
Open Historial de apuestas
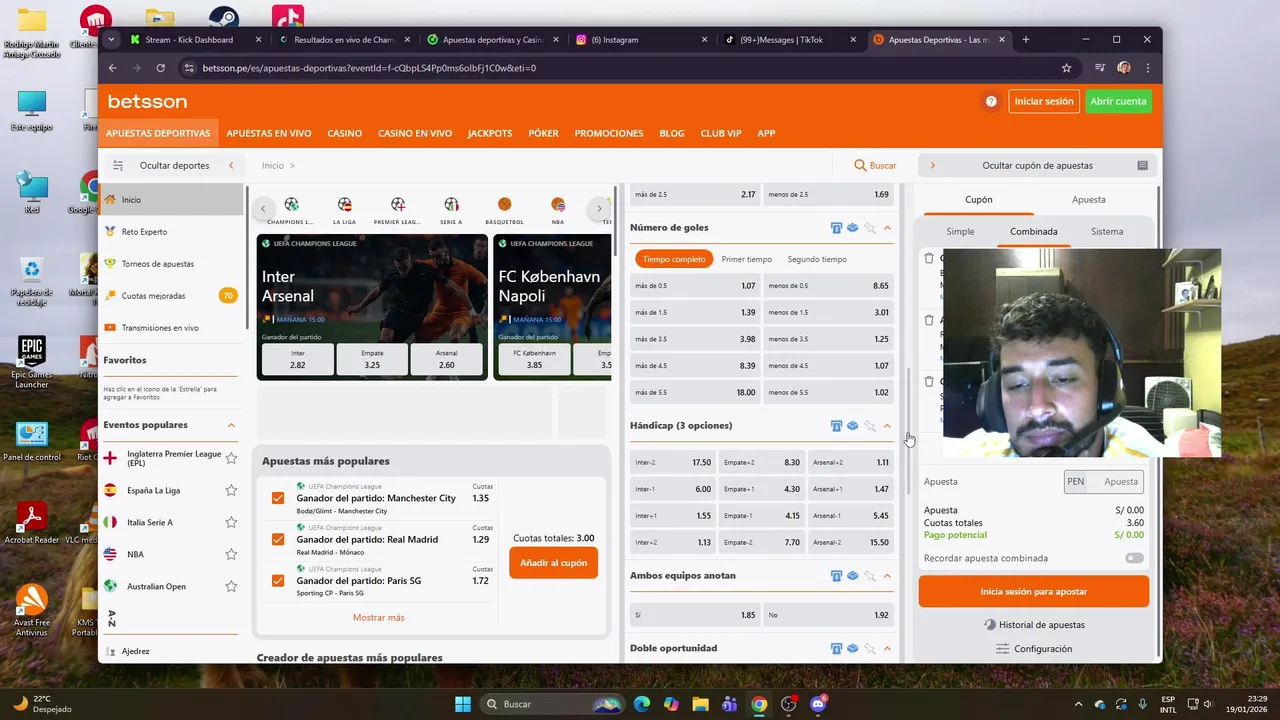point(1033,625)
